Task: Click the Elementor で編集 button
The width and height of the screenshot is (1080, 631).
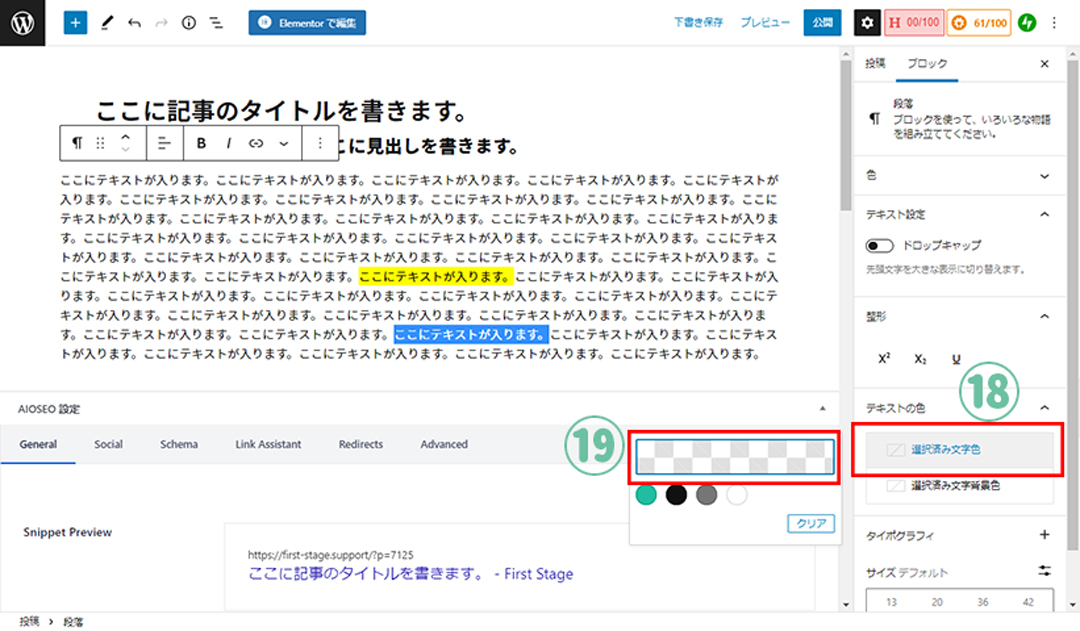Action: [x=307, y=22]
